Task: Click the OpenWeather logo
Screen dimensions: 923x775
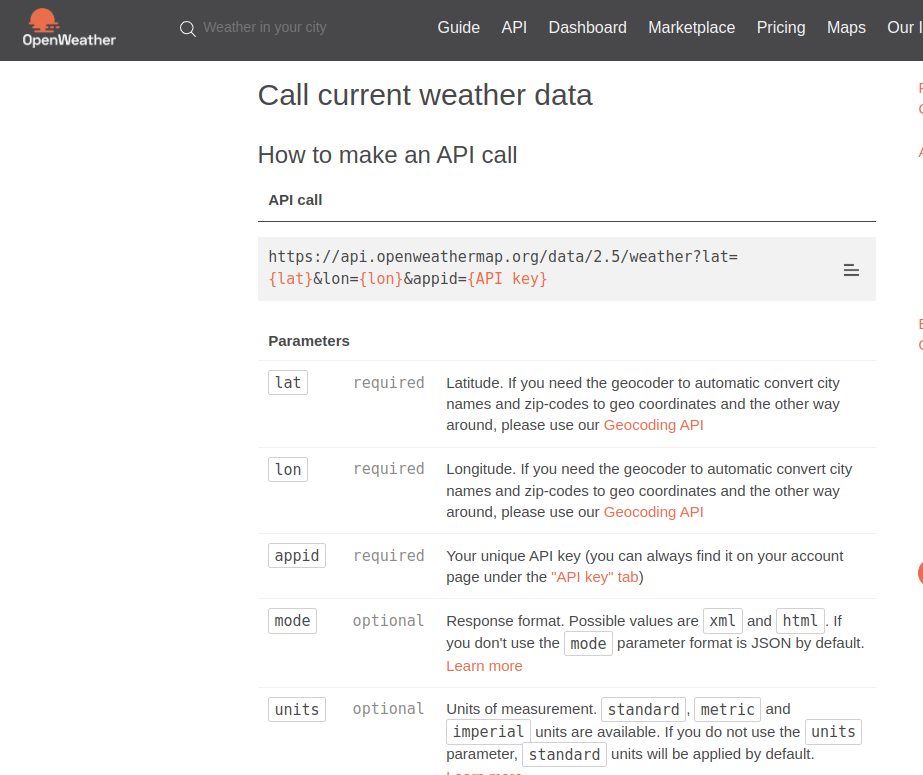Action: tap(69, 28)
